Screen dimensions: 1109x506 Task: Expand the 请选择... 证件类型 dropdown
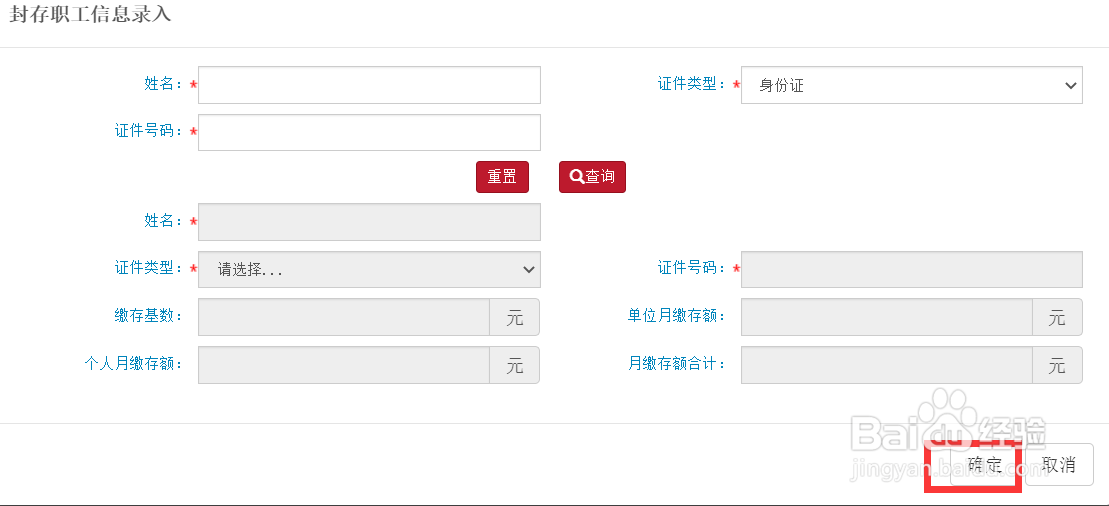[369, 269]
